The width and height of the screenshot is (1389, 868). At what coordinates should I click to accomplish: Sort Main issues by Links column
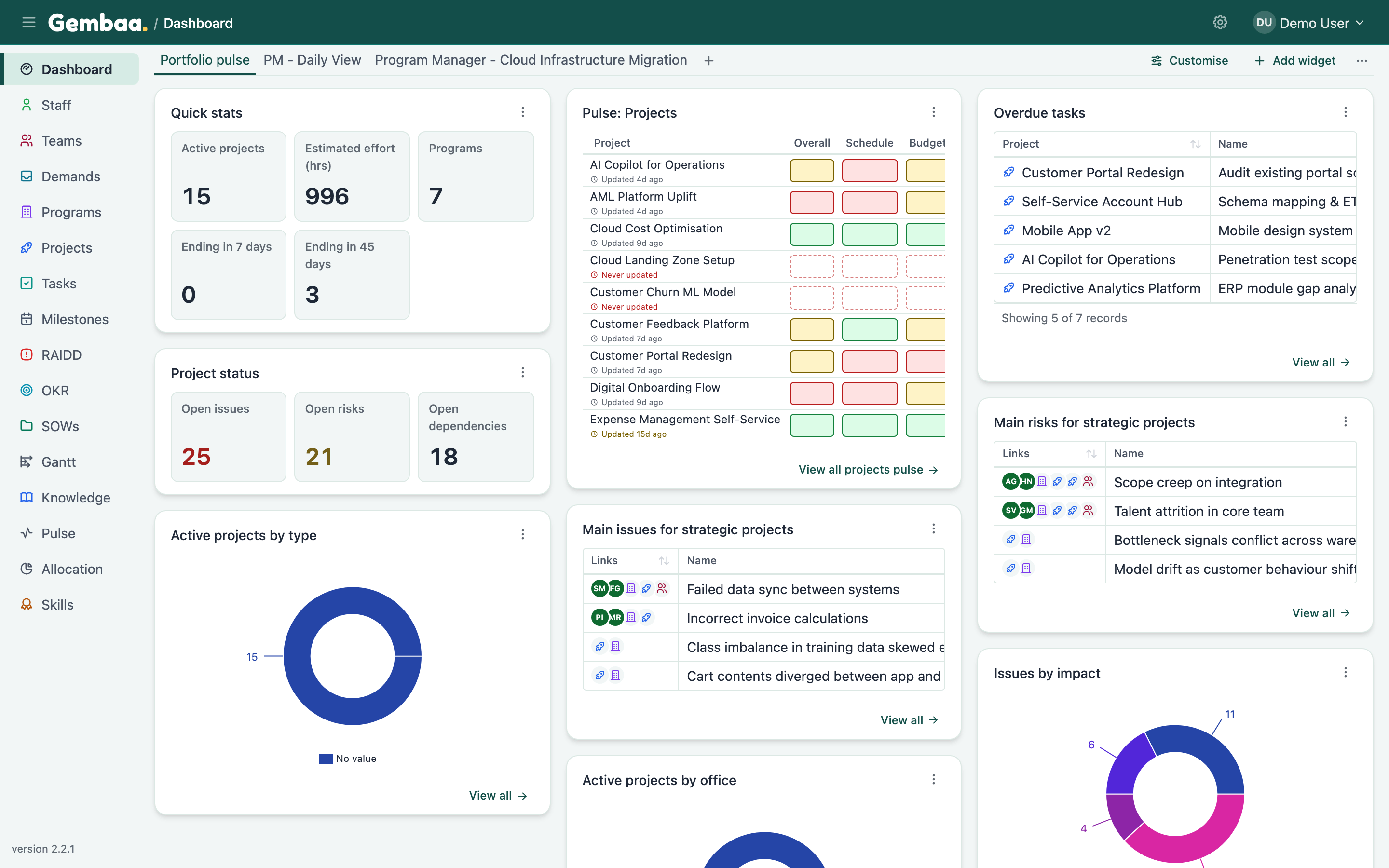click(664, 561)
